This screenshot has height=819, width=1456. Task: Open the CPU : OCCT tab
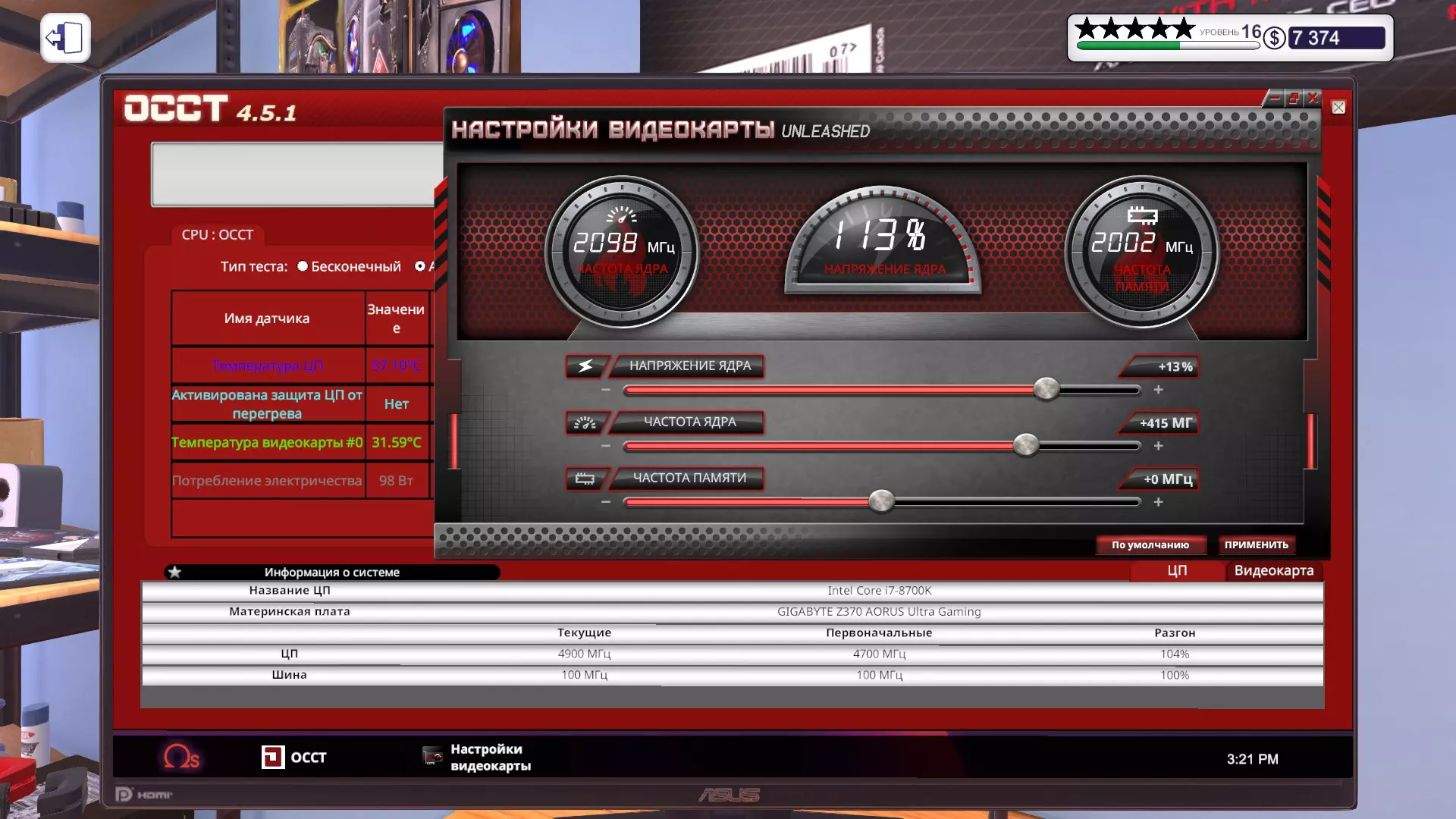click(x=217, y=235)
